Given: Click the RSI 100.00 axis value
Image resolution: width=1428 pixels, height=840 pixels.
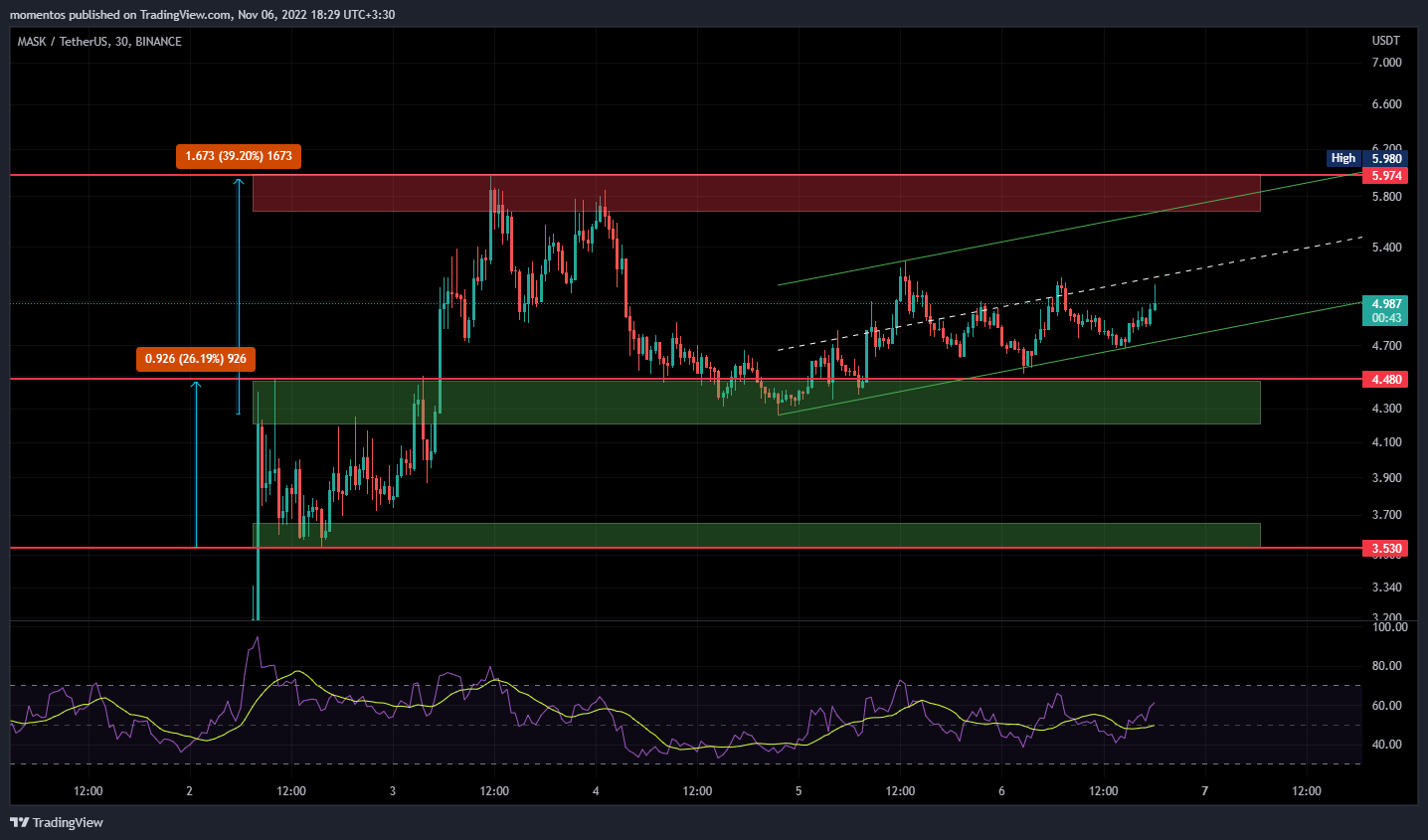Looking at the screenshot, I should pyautogui.click(x=1389, y=627).
